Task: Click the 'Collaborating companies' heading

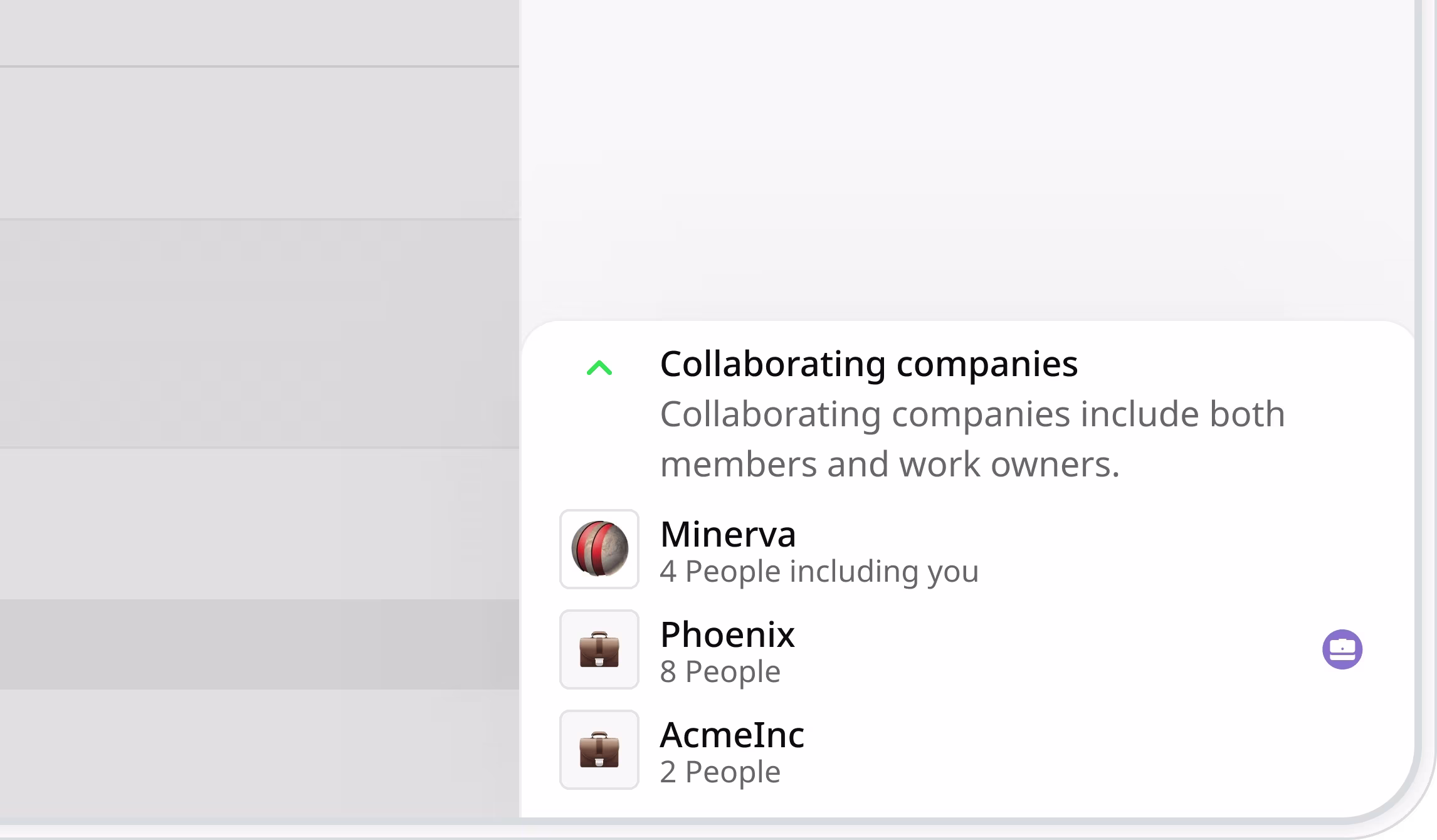Action: pyautogui.click(x=869, y=364)
